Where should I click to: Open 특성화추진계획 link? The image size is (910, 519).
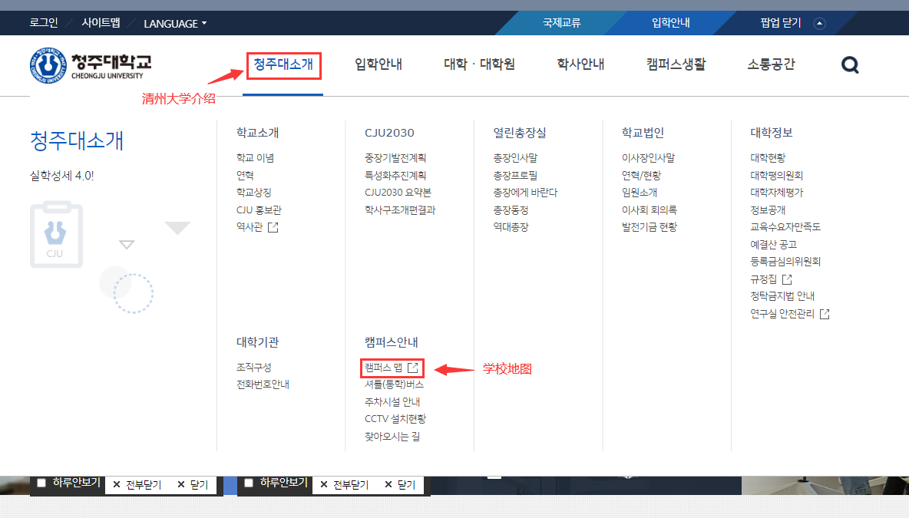[395, 175]
